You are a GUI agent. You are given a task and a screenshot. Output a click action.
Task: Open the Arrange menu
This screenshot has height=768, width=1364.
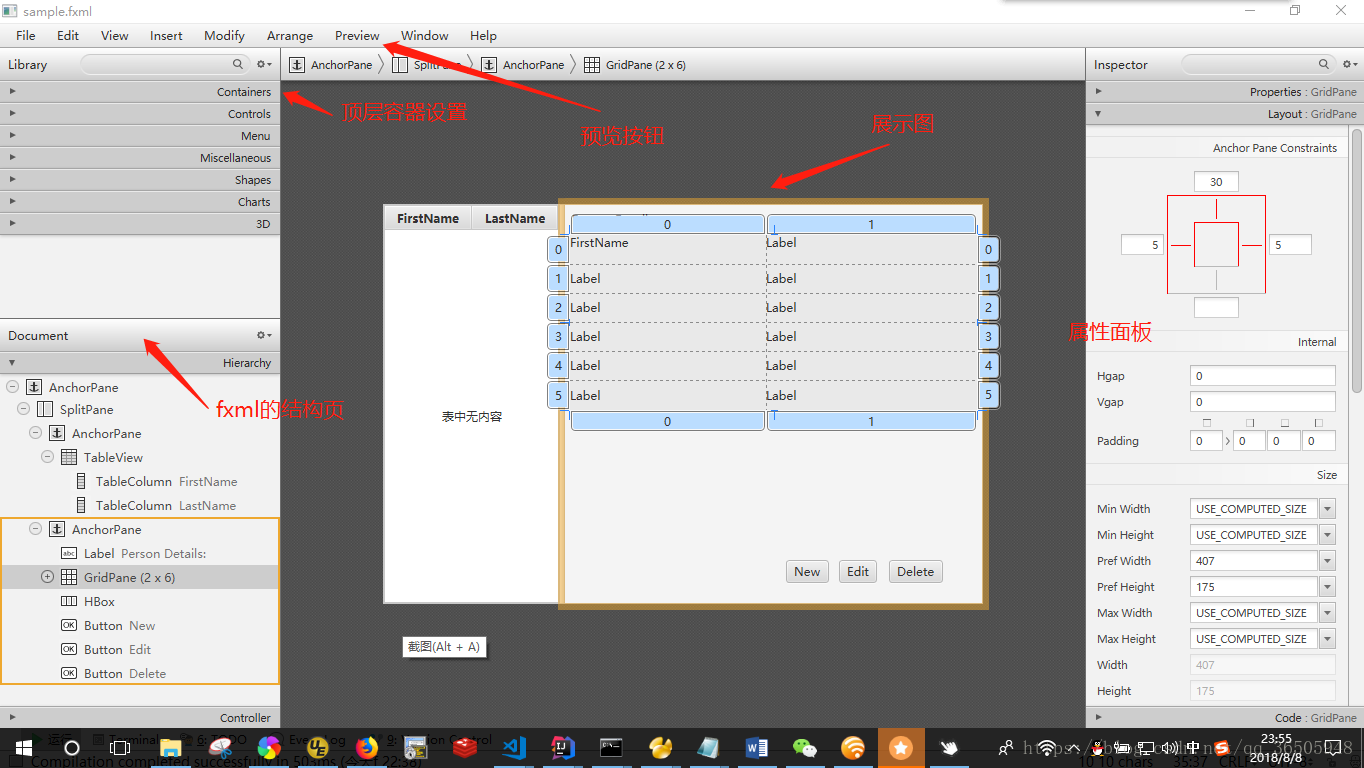click(x=290, y=35)
